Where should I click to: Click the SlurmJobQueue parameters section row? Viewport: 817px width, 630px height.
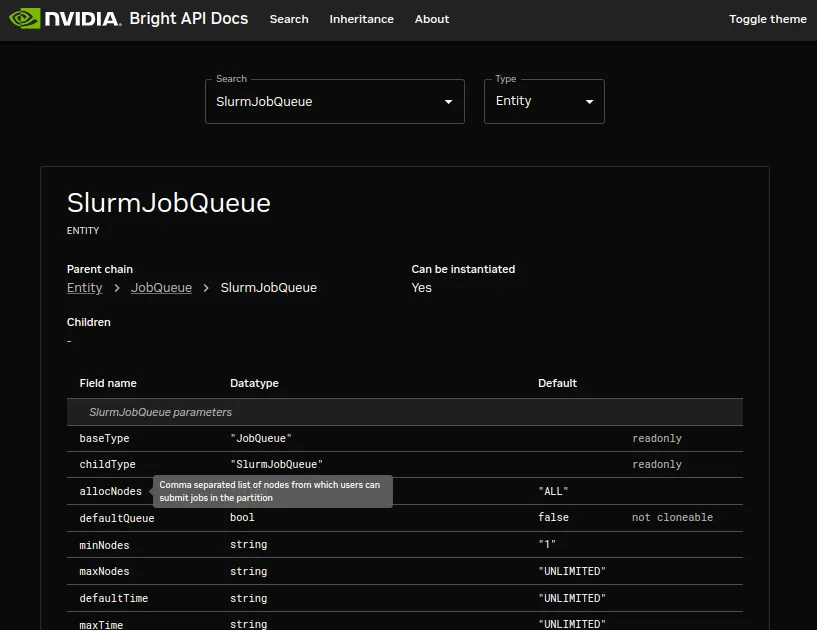tap(405, 412)
